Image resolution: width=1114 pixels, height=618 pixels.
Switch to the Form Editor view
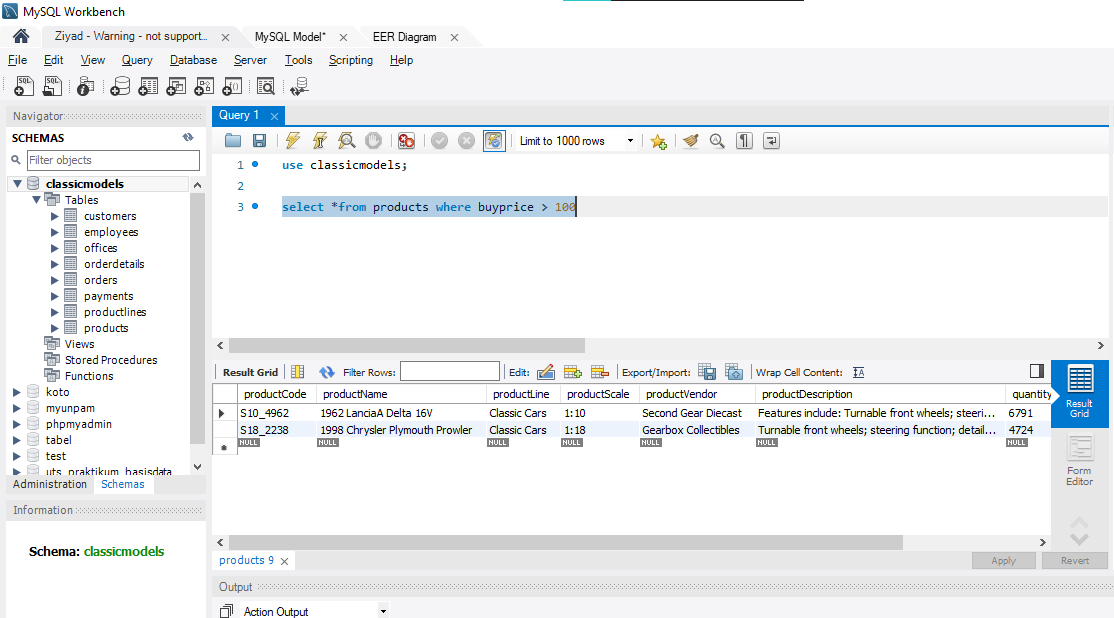click(x=1079, y=460)
